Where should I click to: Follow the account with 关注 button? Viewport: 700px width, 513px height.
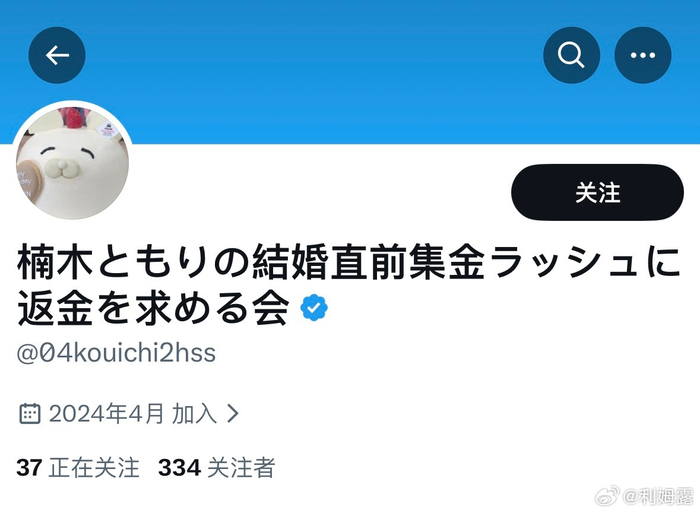tap(597, 192)
